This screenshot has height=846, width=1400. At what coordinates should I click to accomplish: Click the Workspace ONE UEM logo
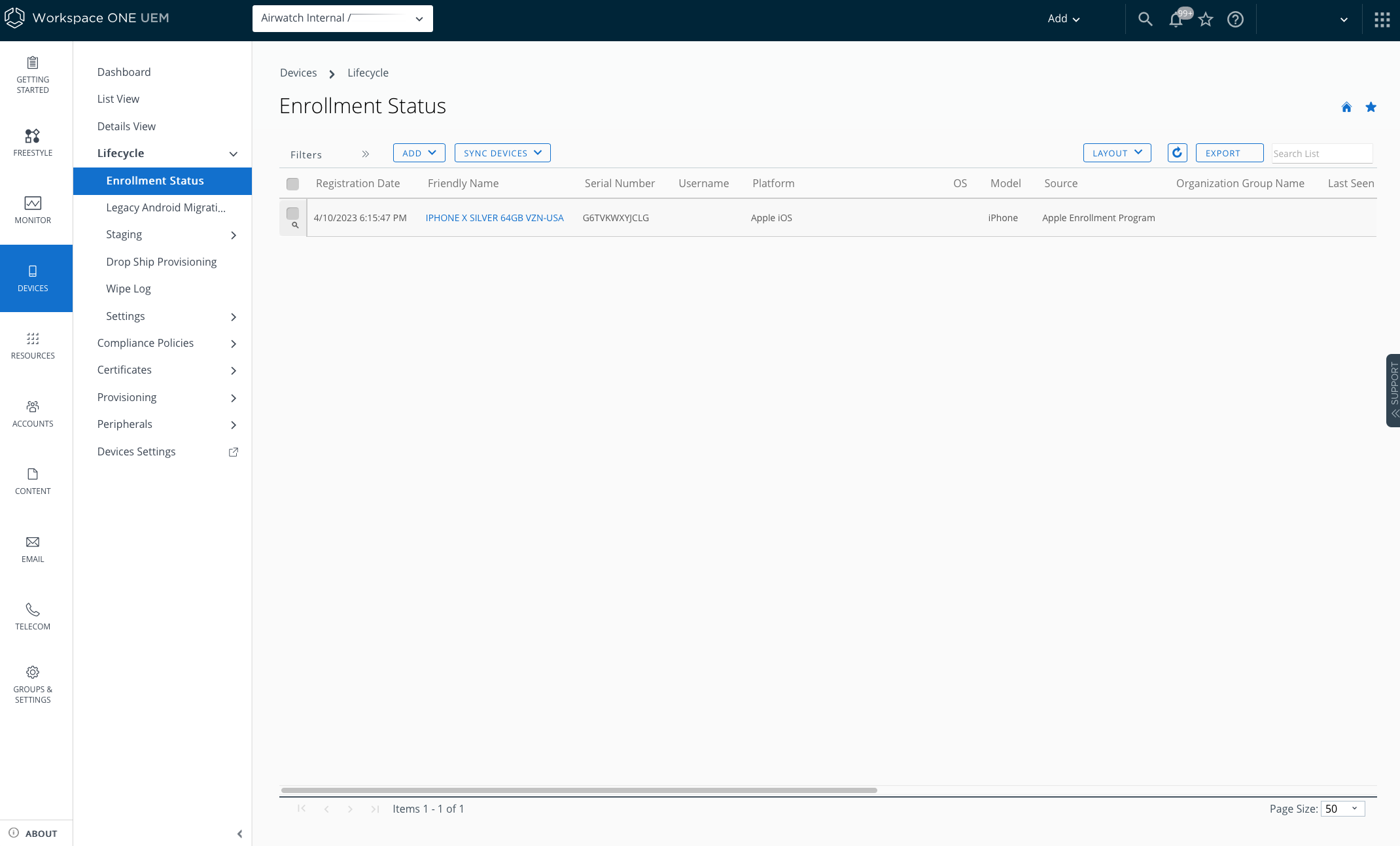87,18
